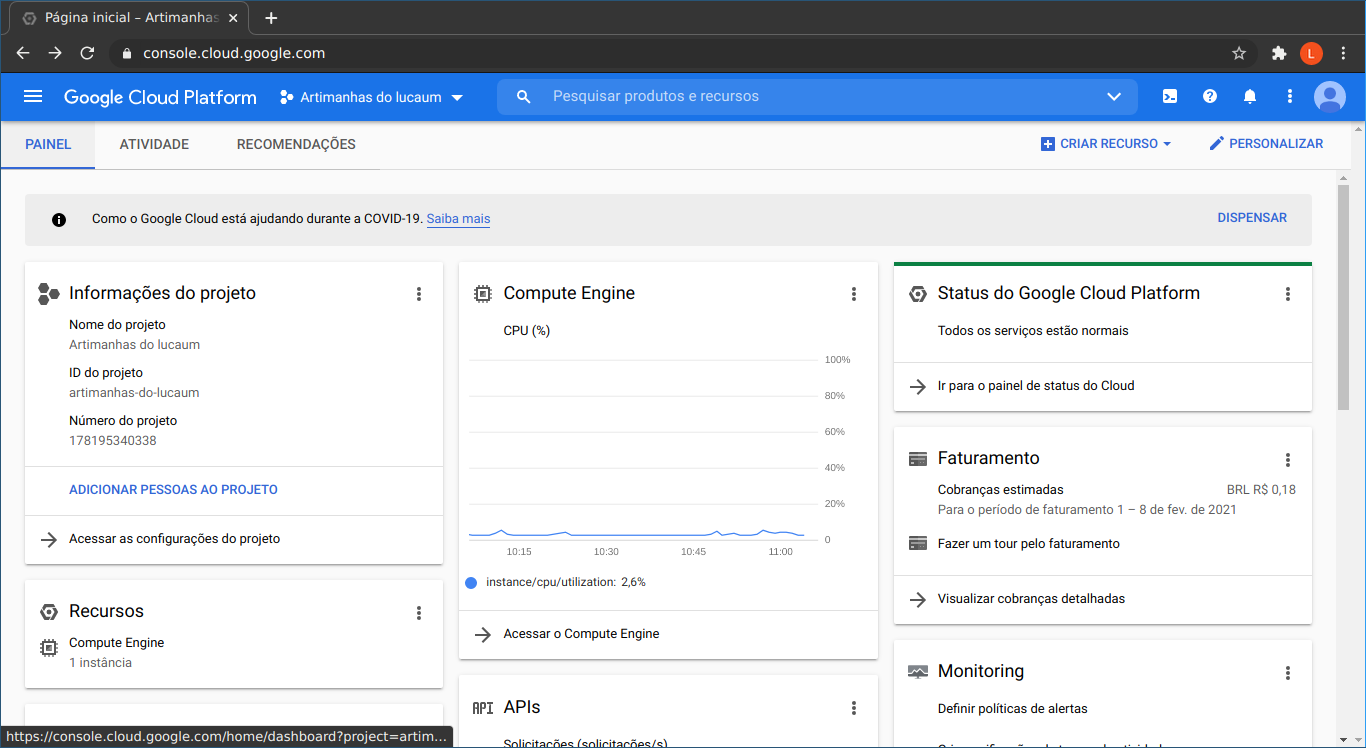Reload the page with the refresh icon
The height and width of the screenshot is (748, 1366).
pyautogui.click(x=87, y=53)
